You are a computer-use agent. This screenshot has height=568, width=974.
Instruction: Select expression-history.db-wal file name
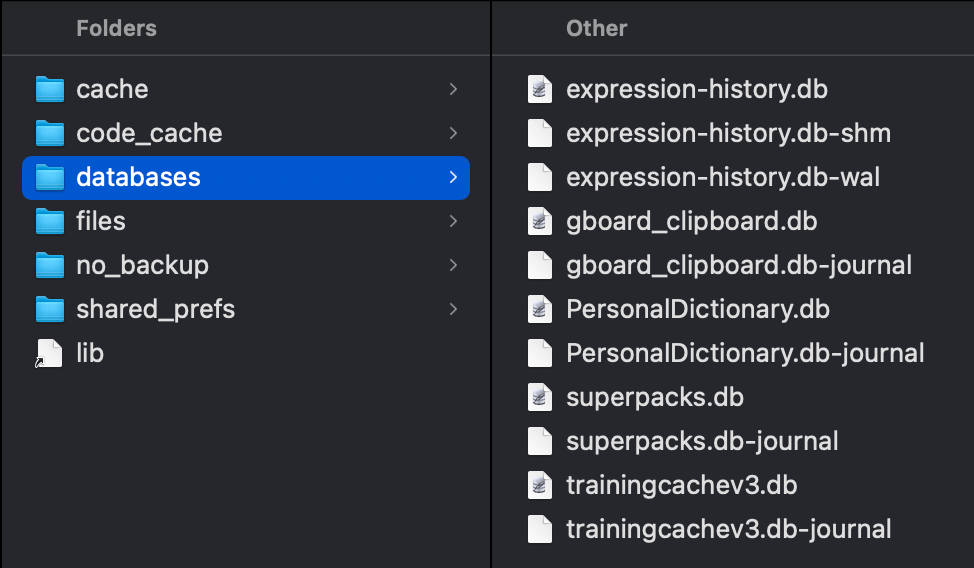722,177
